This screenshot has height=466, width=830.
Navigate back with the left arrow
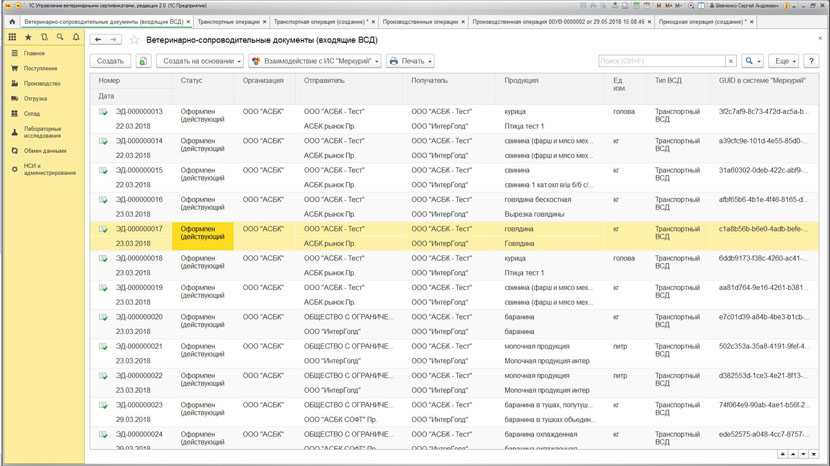(98, 40)
